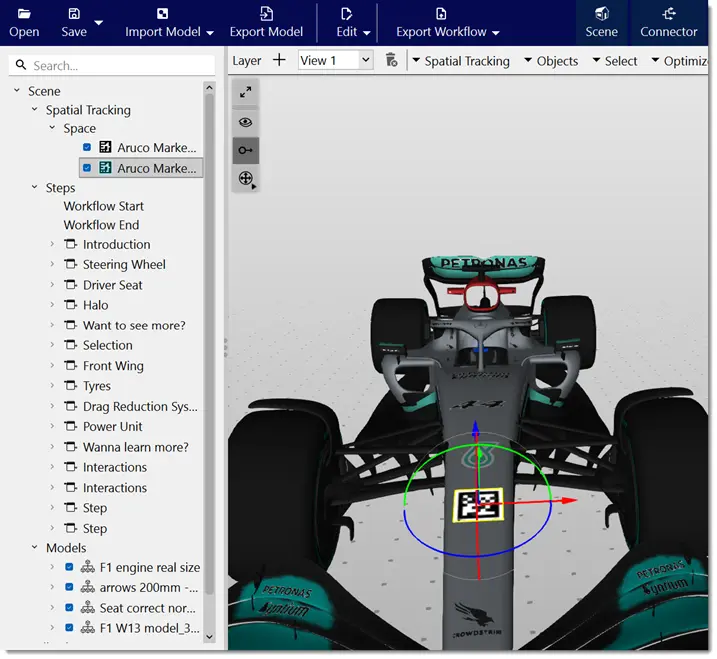Delete layer with the trash icon
The width and height of the screenshot is (717, 659).
[x=391, y=60]
